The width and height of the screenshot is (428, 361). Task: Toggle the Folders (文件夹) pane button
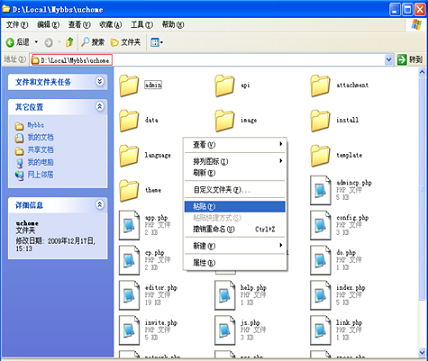coord(126,42)
